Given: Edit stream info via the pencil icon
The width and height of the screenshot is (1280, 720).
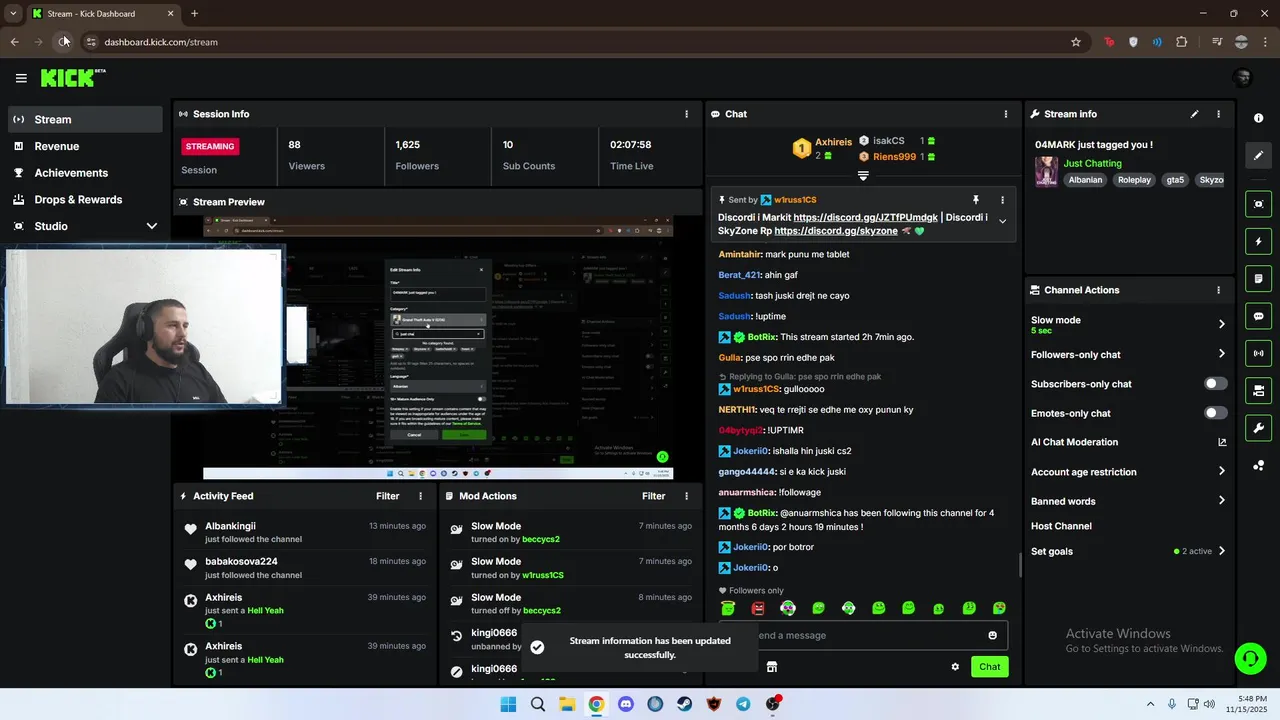Looking at the screenshot, I should coord(1194,114).
